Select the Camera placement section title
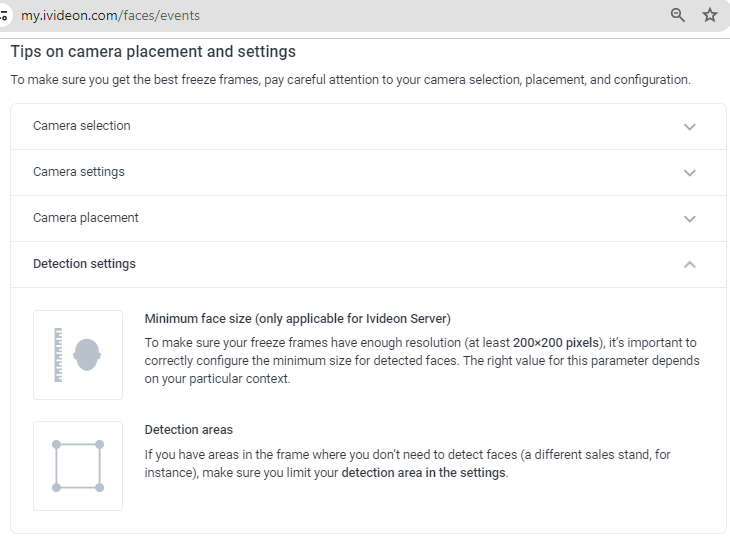This screenshot has height=544, width=730. click(x=86, y=218)
